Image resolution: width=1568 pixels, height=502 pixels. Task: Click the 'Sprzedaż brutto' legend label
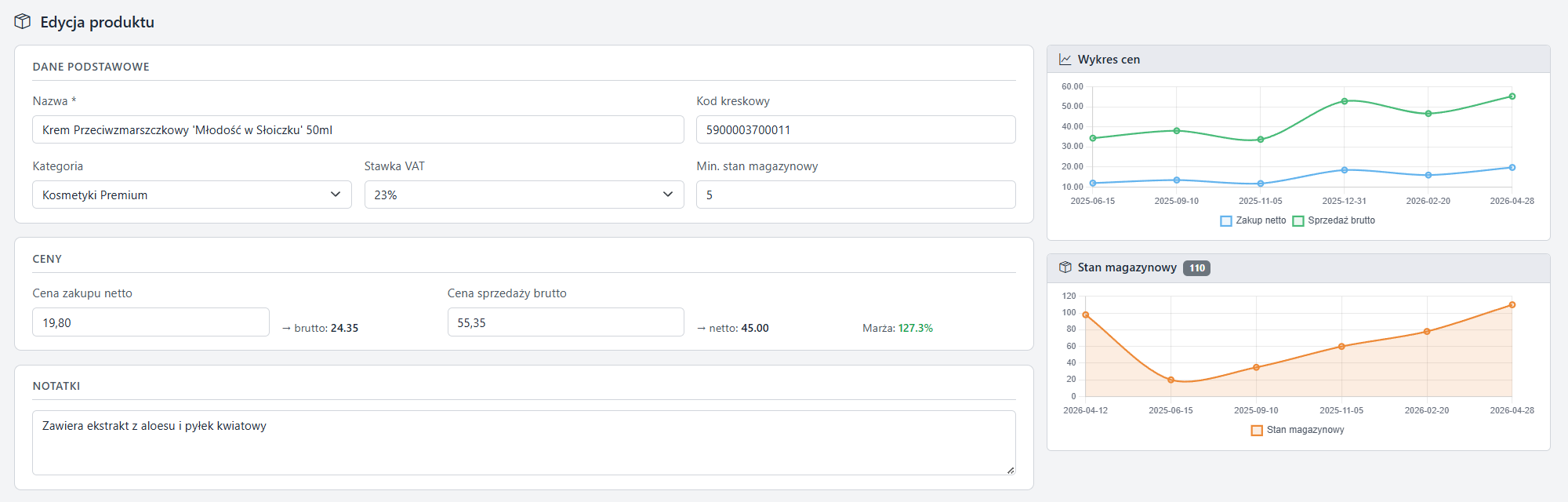click(1341, 220)
